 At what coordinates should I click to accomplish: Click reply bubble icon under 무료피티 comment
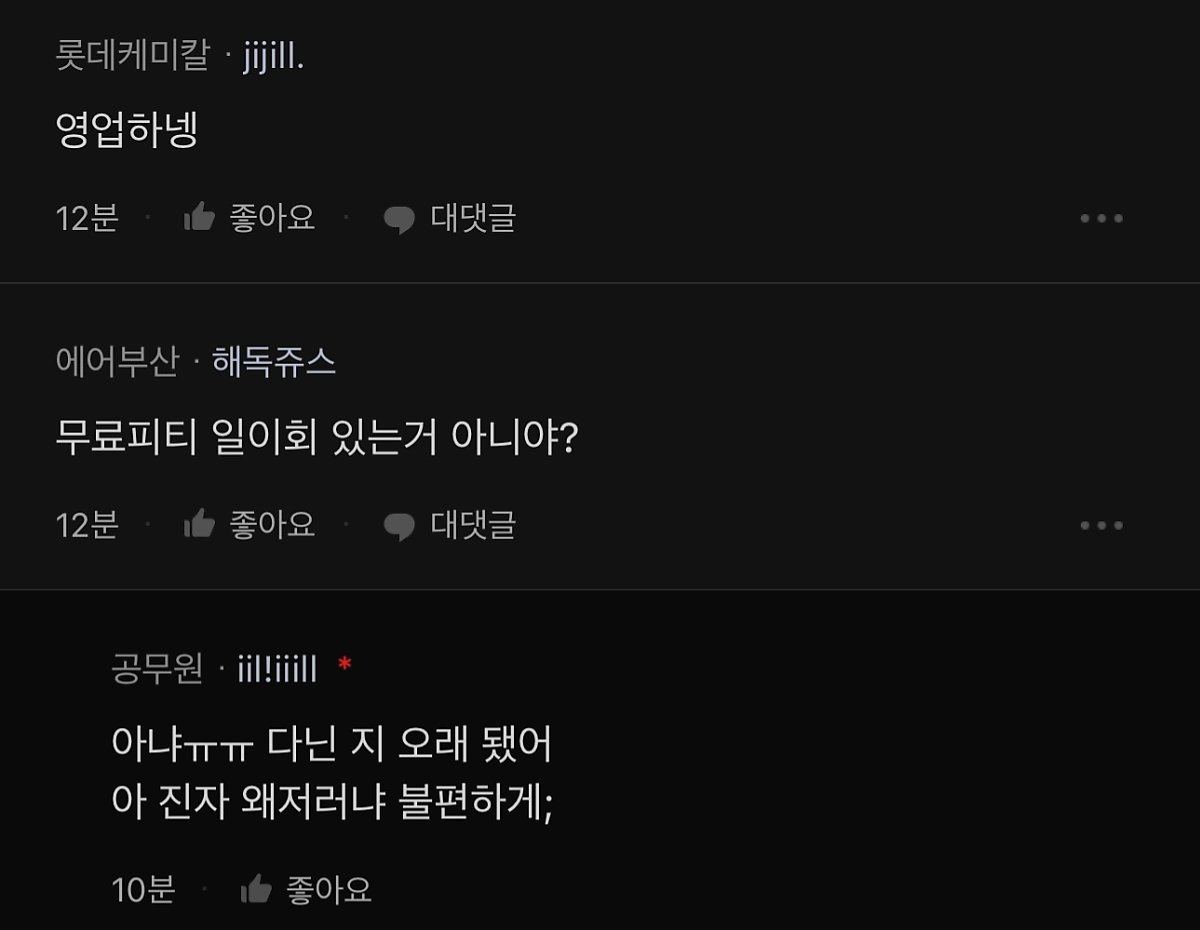[x=399, y=526]
